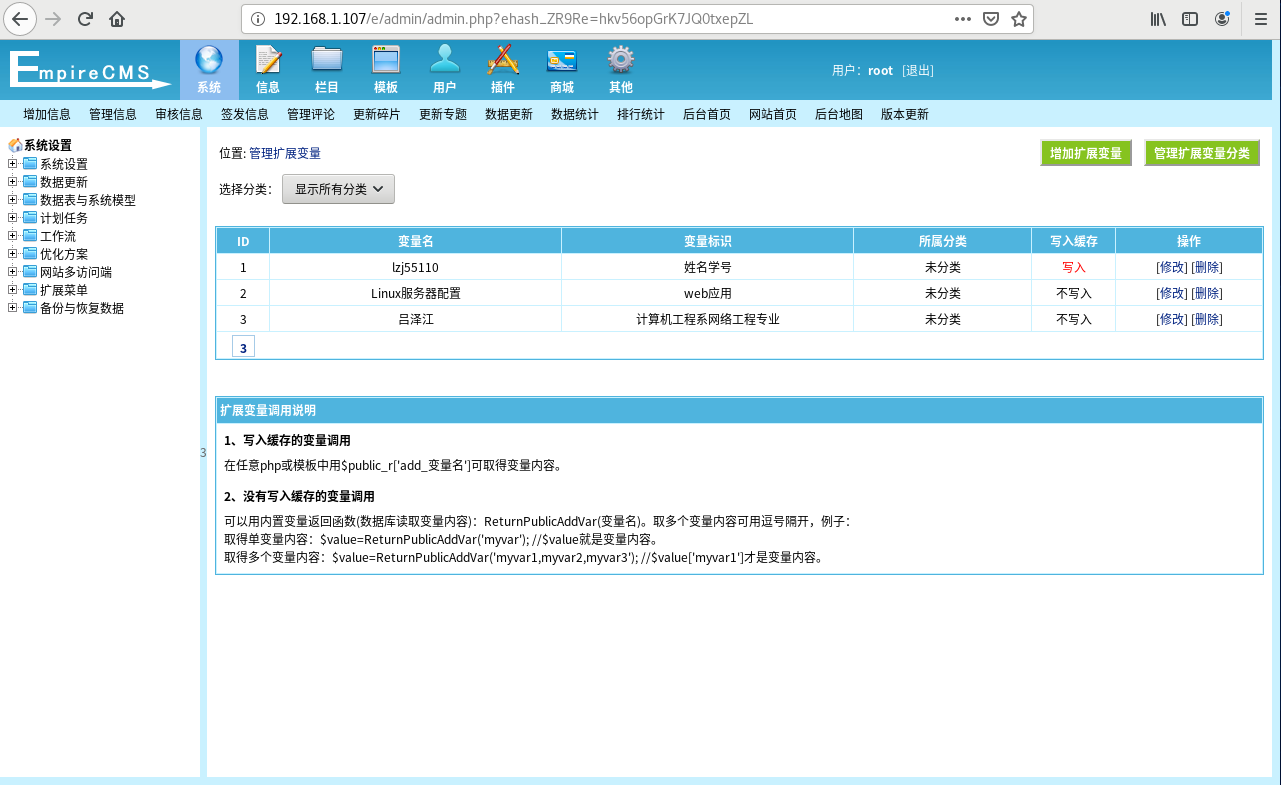
Task: Open page actions three-dot menu
Action: [x=963, y=18]
